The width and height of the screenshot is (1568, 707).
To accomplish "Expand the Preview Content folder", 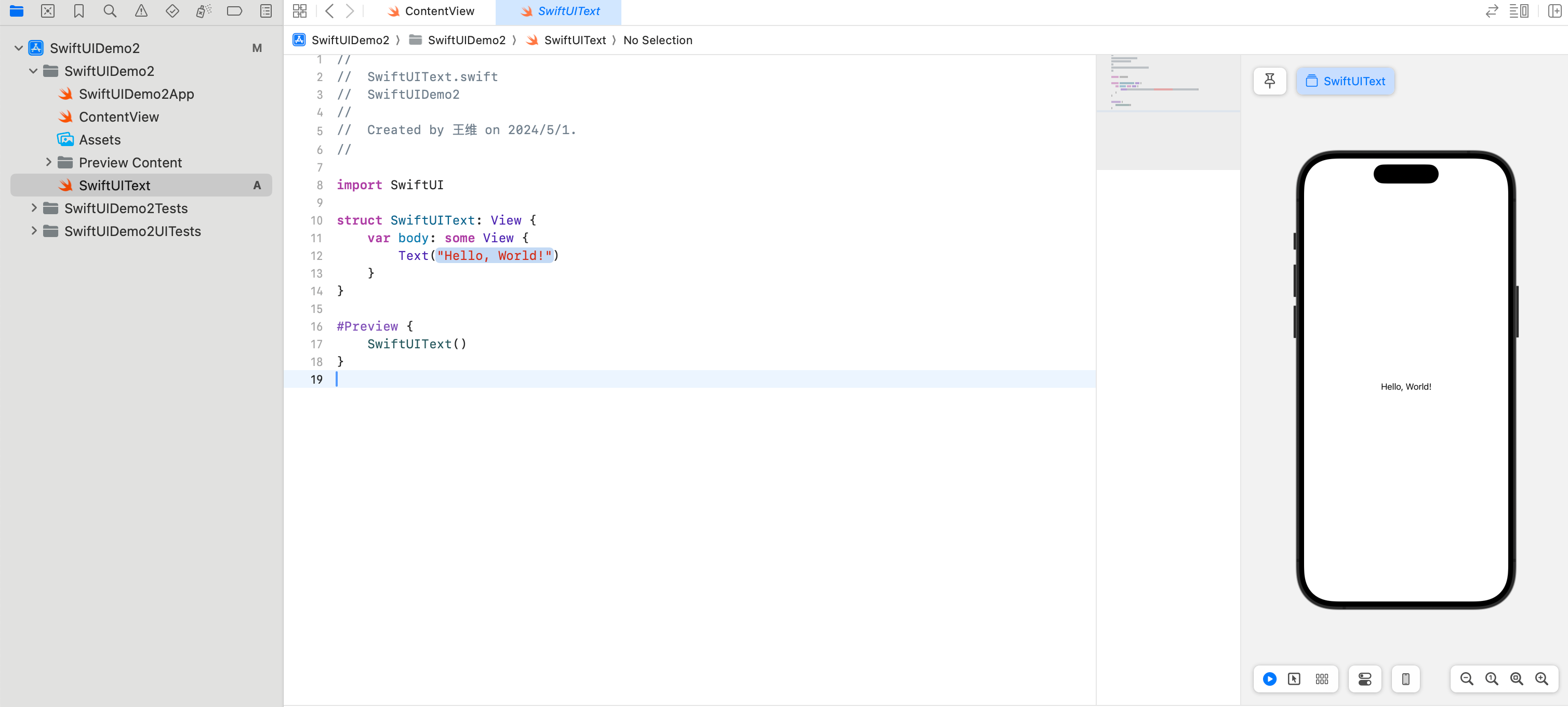I will (x=34, y=162).
